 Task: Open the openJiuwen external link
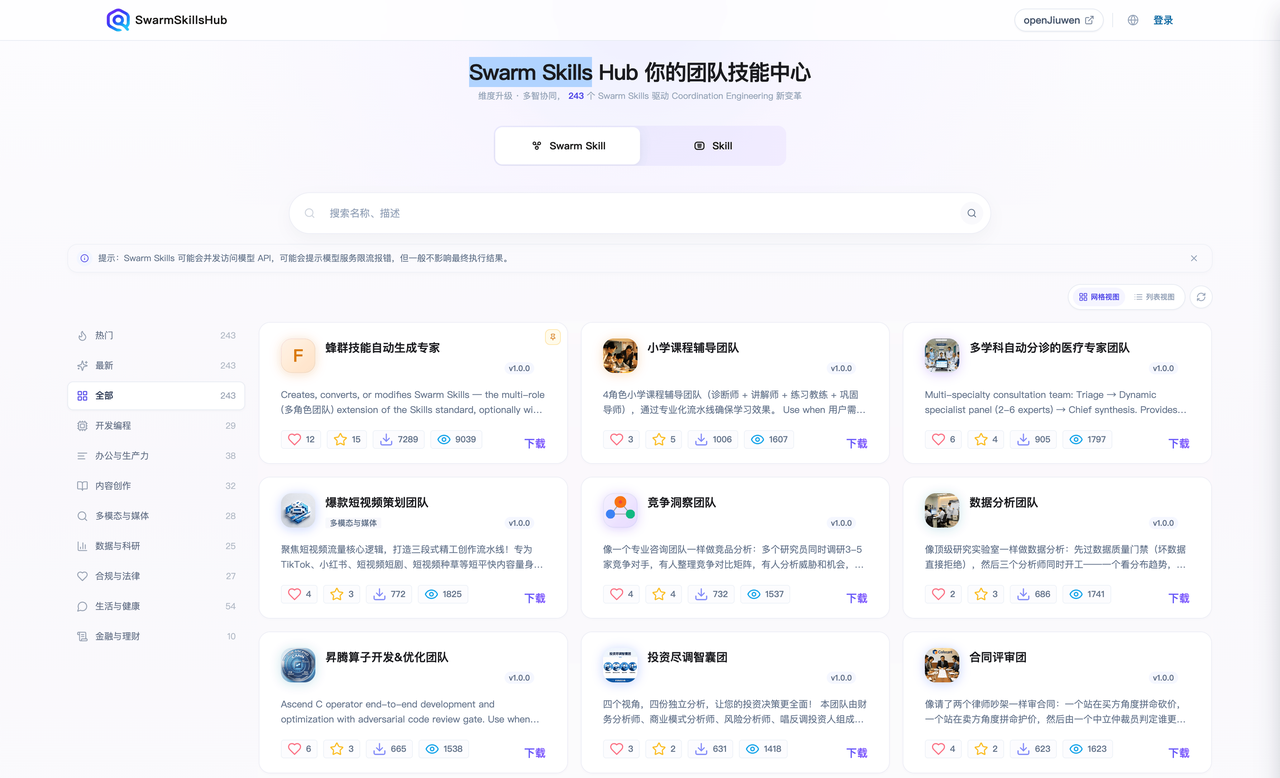point(1059,20)
